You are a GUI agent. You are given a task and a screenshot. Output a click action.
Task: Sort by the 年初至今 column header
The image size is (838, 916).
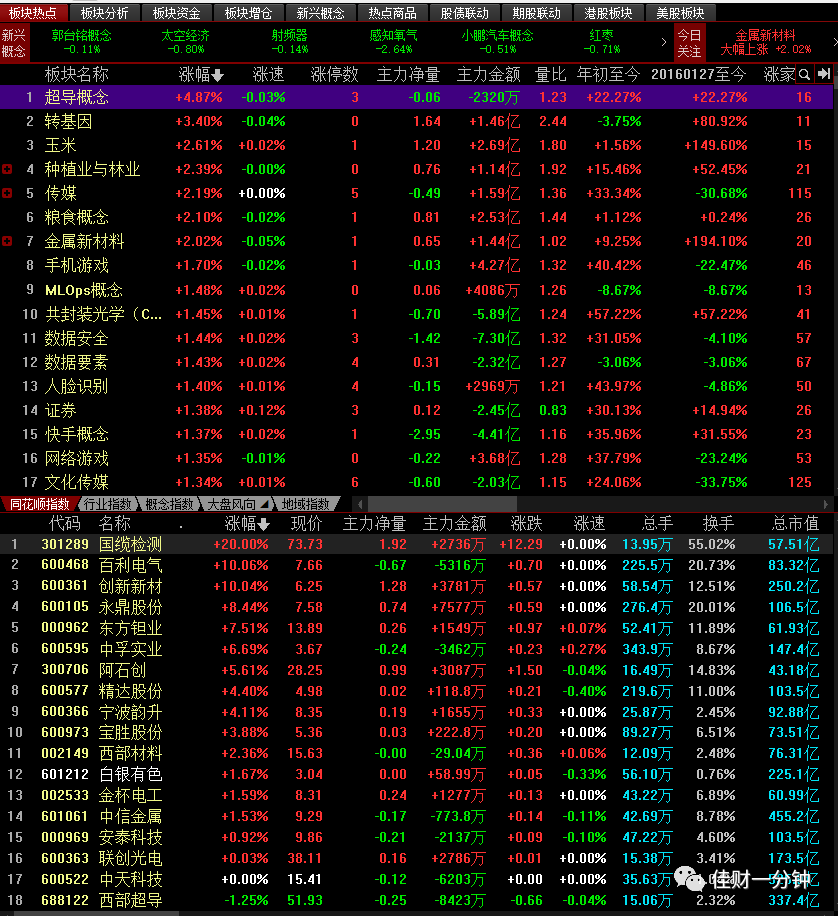coord(608,75)
